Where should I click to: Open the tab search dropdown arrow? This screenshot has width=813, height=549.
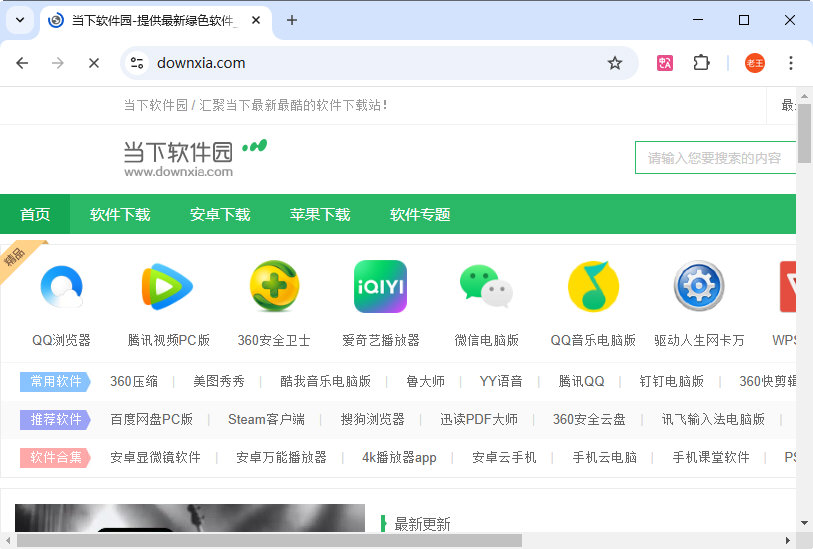tap(20, 20)
